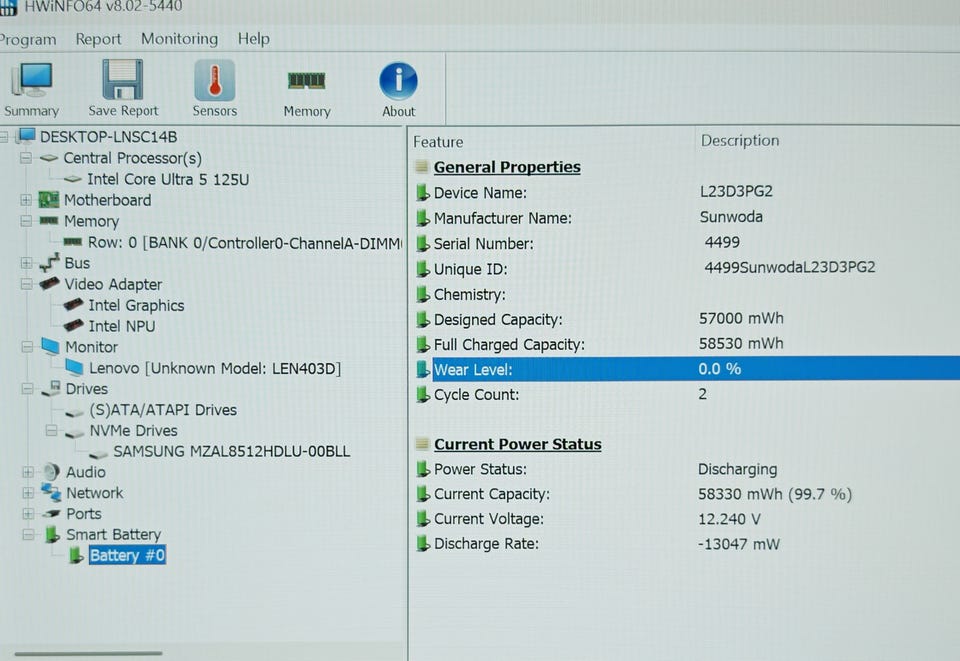
Task: Open the Monitoring menu
Action: tap(179, 39)
